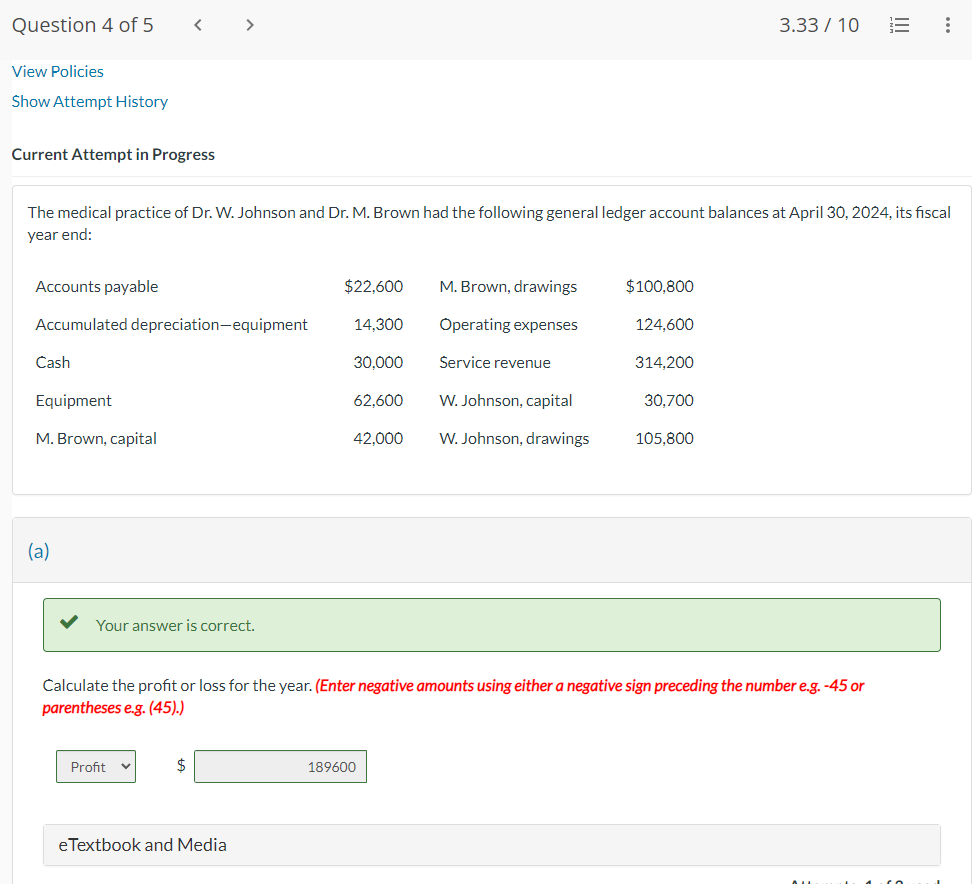This screenshot has width=972, height=884.
Task: Select part (a) section header
Action: 38,551
